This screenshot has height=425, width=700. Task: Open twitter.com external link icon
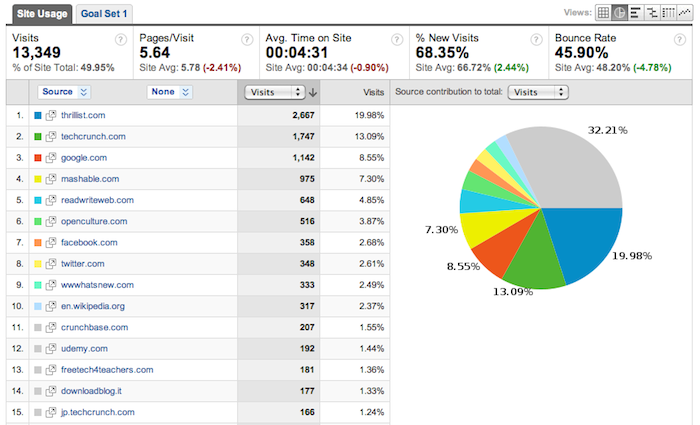click(51, 263)
